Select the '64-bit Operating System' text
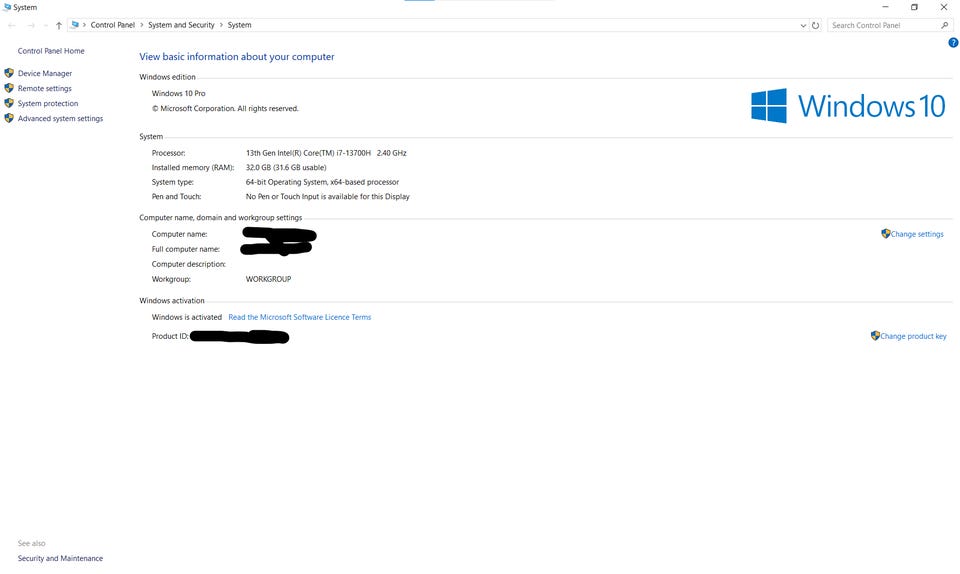The width and height of the screenshot is (960, 574). [x=286, y=182]
